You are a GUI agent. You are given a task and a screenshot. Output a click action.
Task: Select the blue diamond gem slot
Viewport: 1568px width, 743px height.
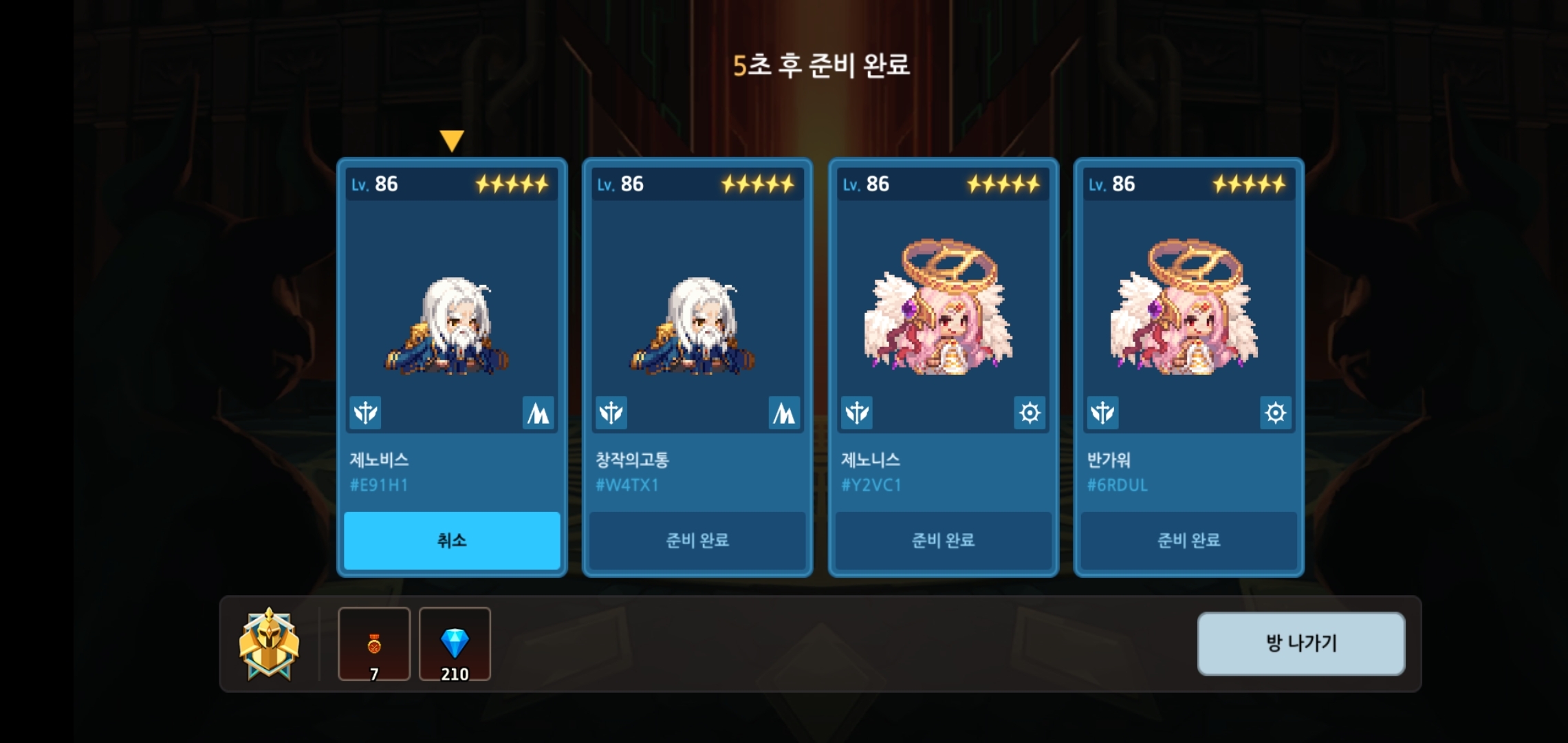point(455,644)
